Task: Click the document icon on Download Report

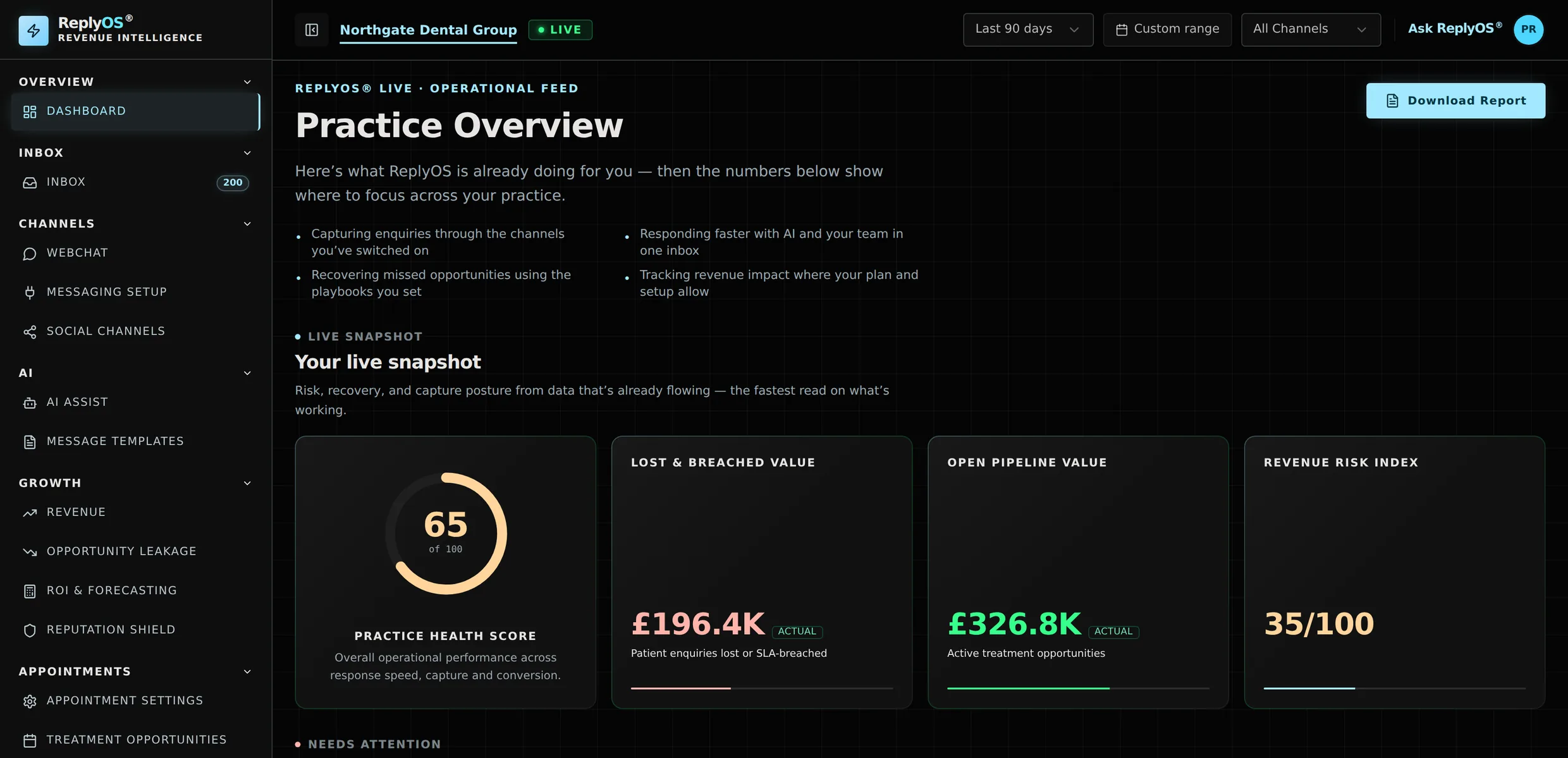Action: point(1392,101)
